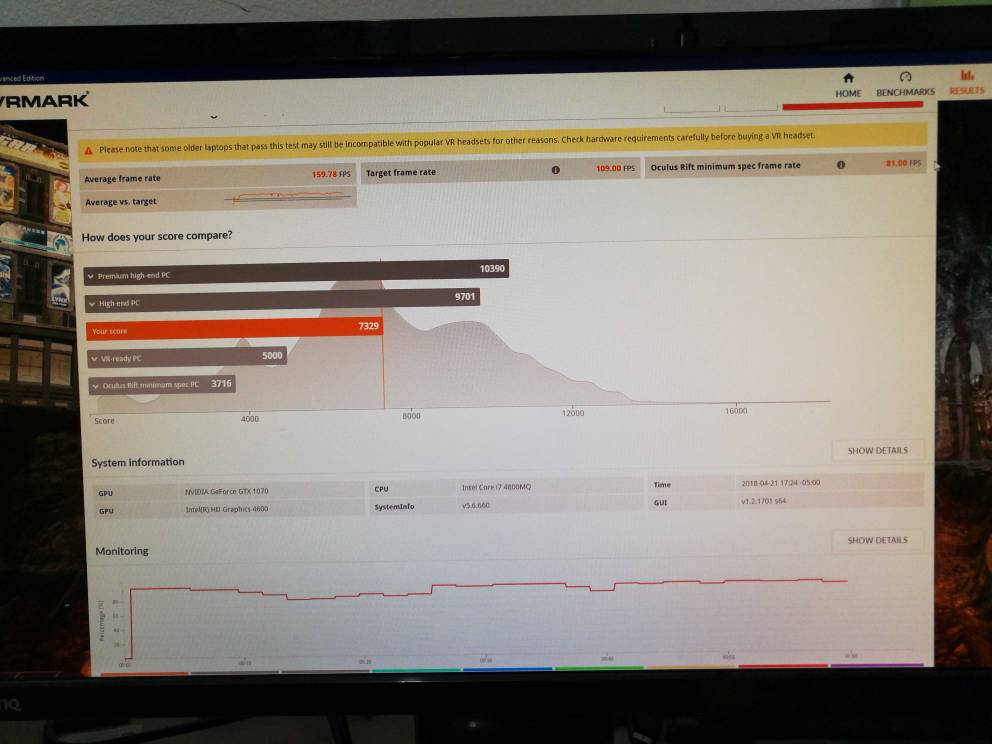
Task: Click the 8000 tick on the score axis
Action: (411, 416)
